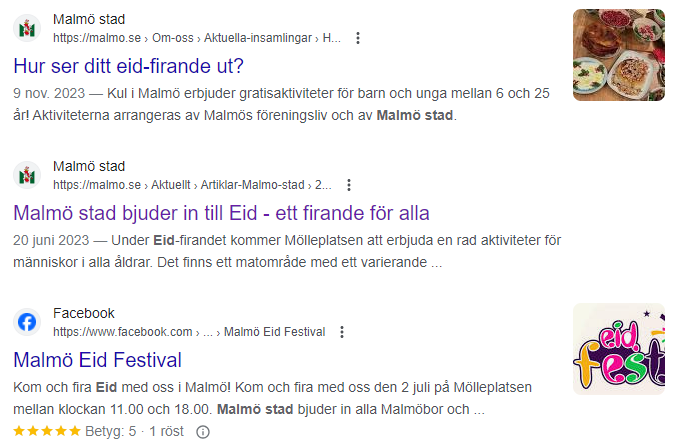Click the Eid Festival logo thumbnail
The image size is (696, 440).
click(x=618, y=349)
